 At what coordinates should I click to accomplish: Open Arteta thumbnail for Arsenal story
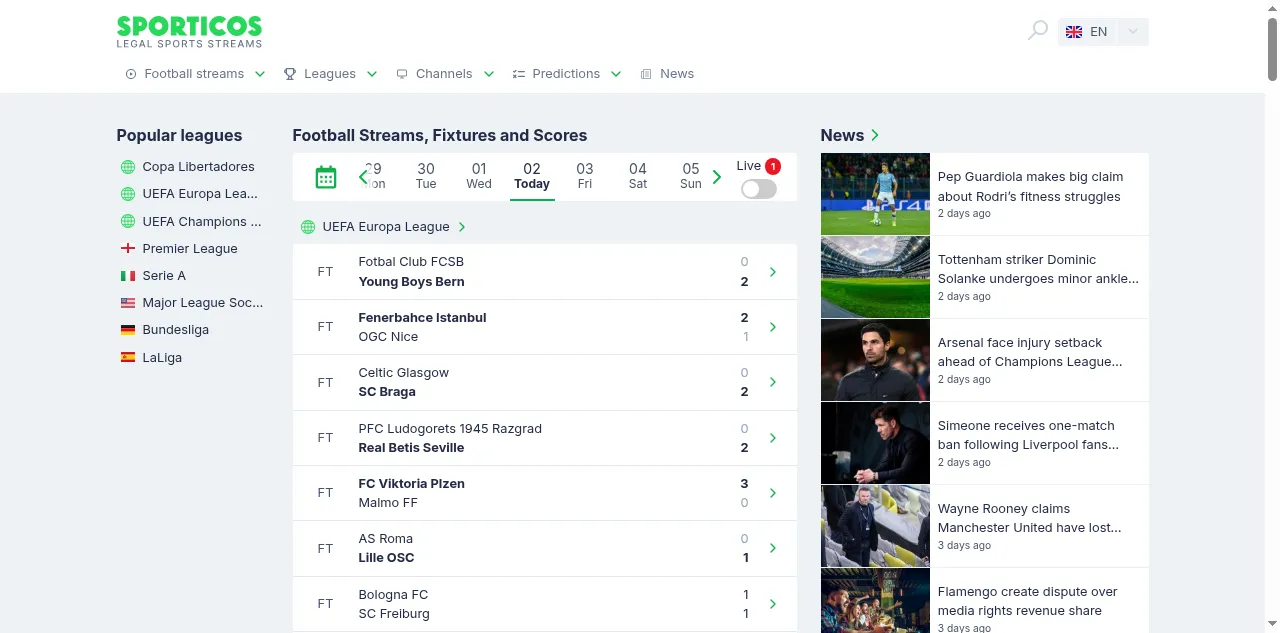pyautogui.click(x=875, y=360)
